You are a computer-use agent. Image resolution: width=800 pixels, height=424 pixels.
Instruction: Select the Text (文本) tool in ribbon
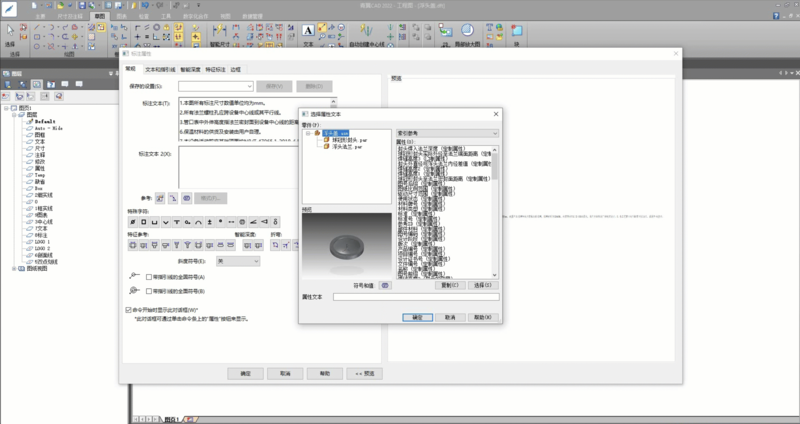point(306,33)
